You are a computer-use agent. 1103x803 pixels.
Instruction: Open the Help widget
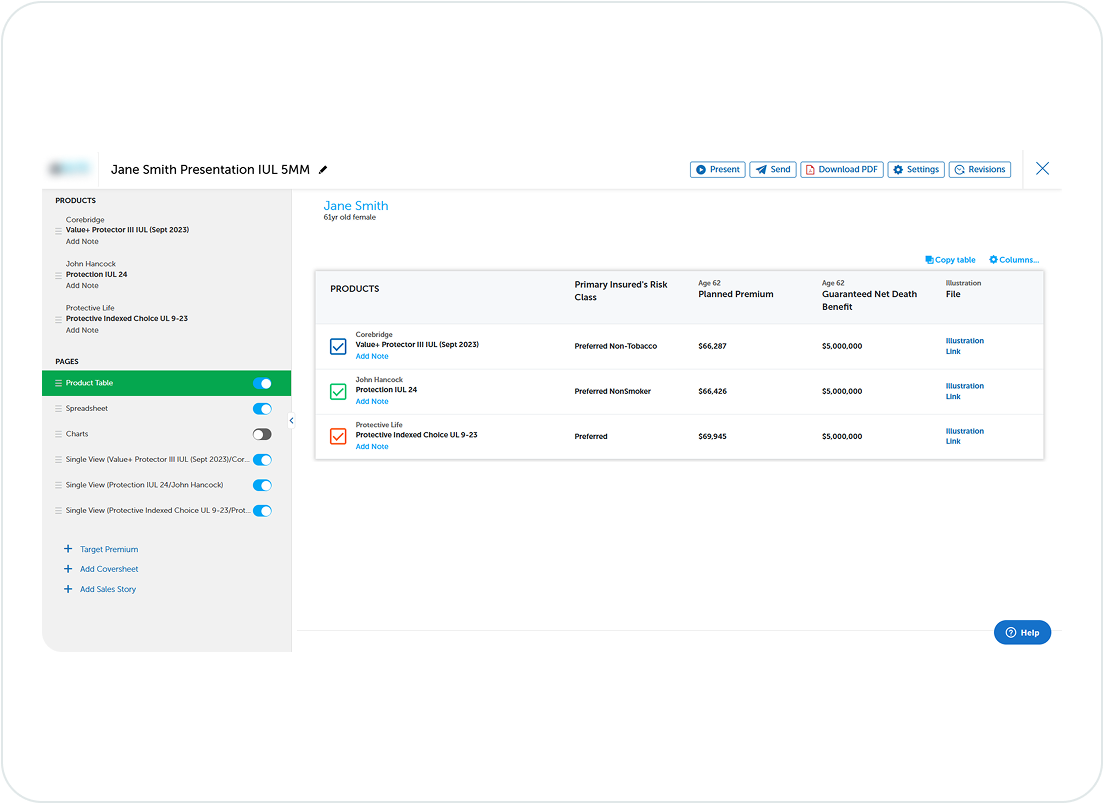1022,632
